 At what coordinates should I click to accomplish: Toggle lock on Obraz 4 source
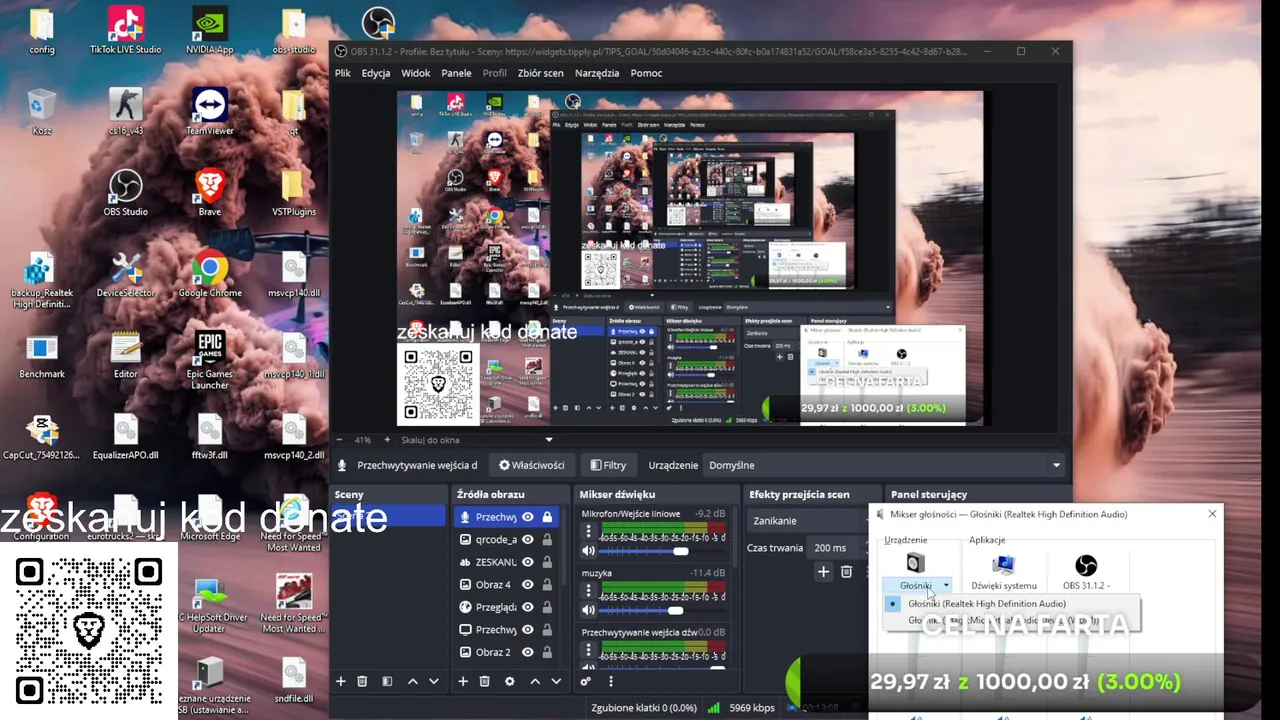[x=547, y=584]
